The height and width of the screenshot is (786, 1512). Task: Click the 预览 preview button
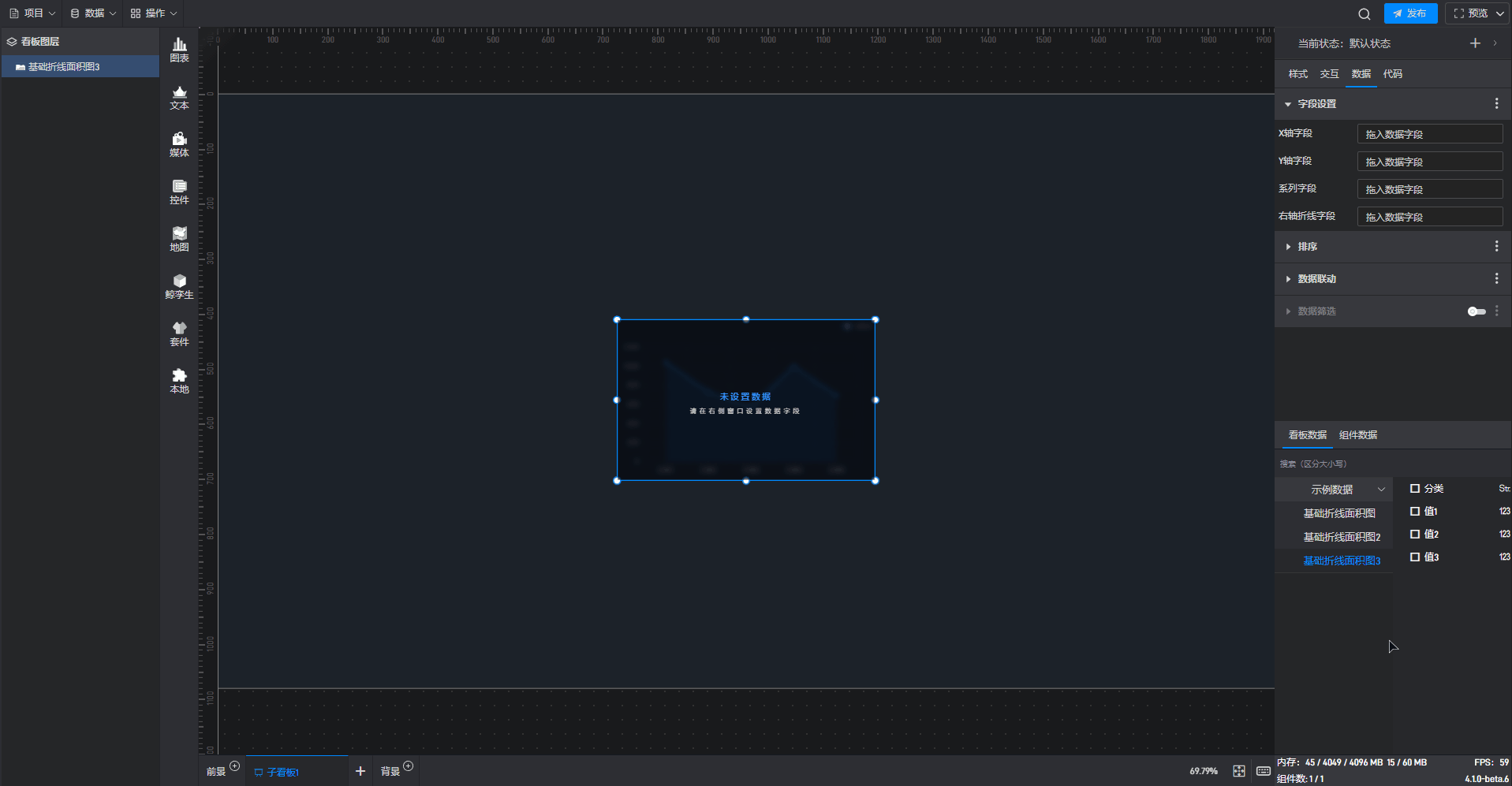point(1469,13)
